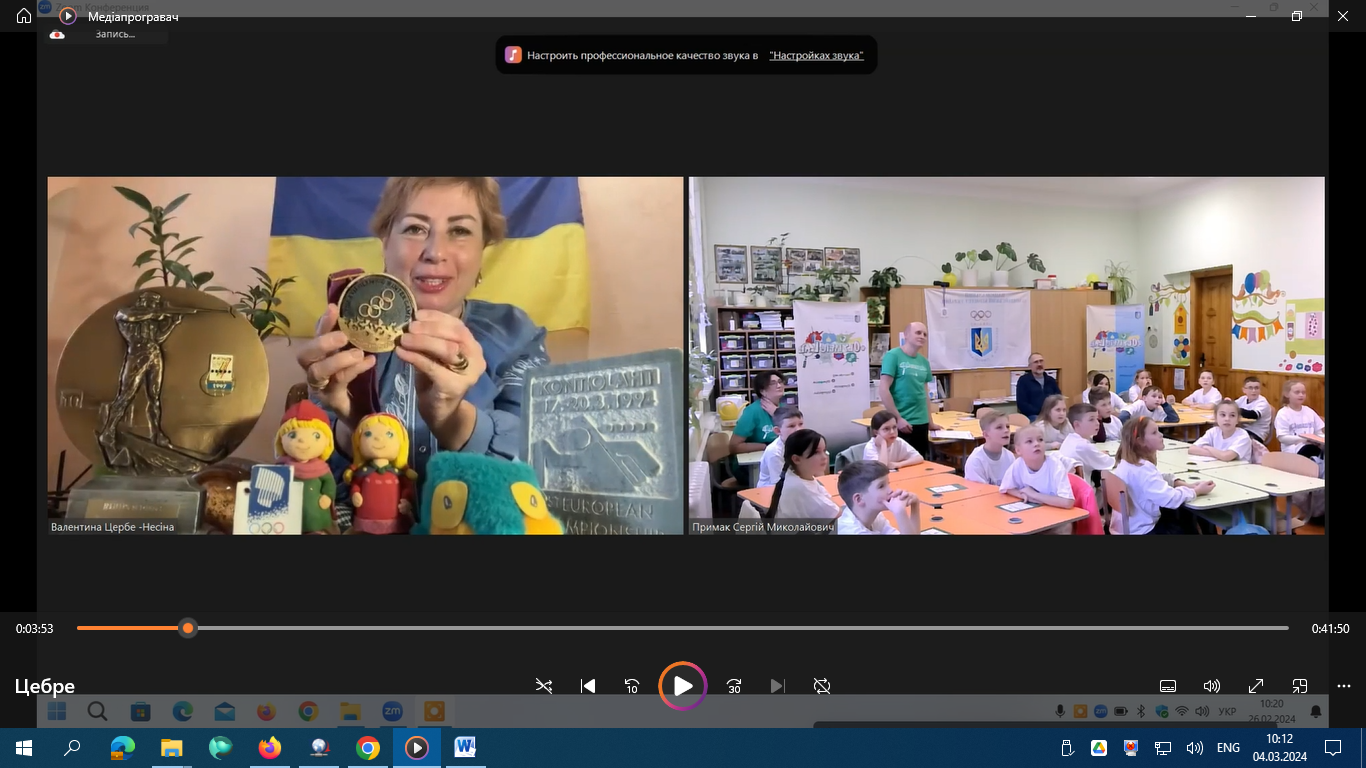Open the Google Drive tray icon
Image resolution: width=1366 pixels, height=768 pixels.
1098,747
